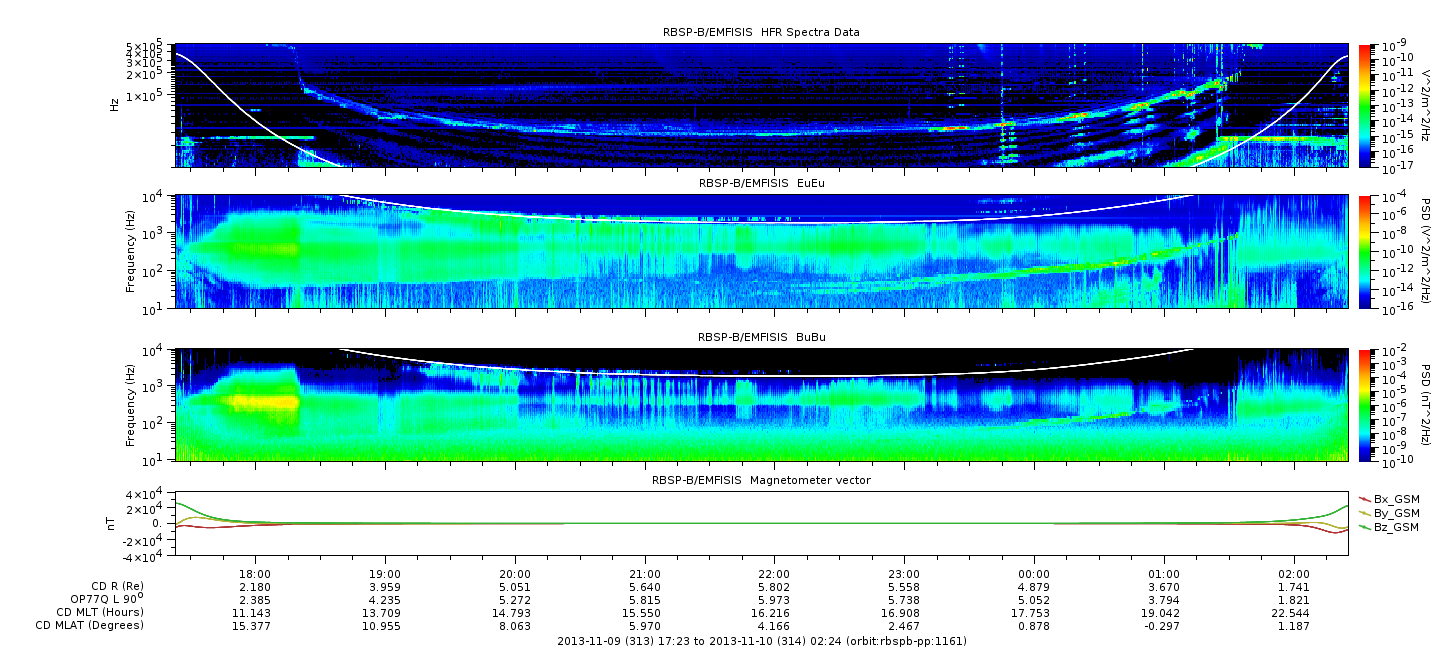Screen dimensions: 1447x658
Task: Click the CD R (Re) row label
Action: 113,586
